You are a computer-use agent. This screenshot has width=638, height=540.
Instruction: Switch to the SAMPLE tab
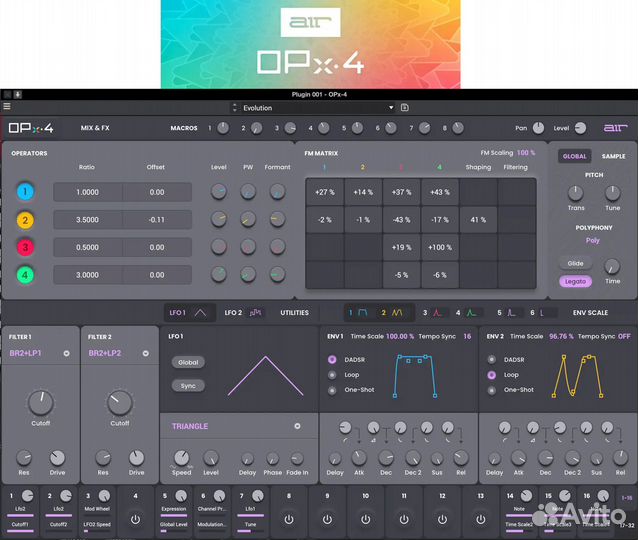[614, 156]
